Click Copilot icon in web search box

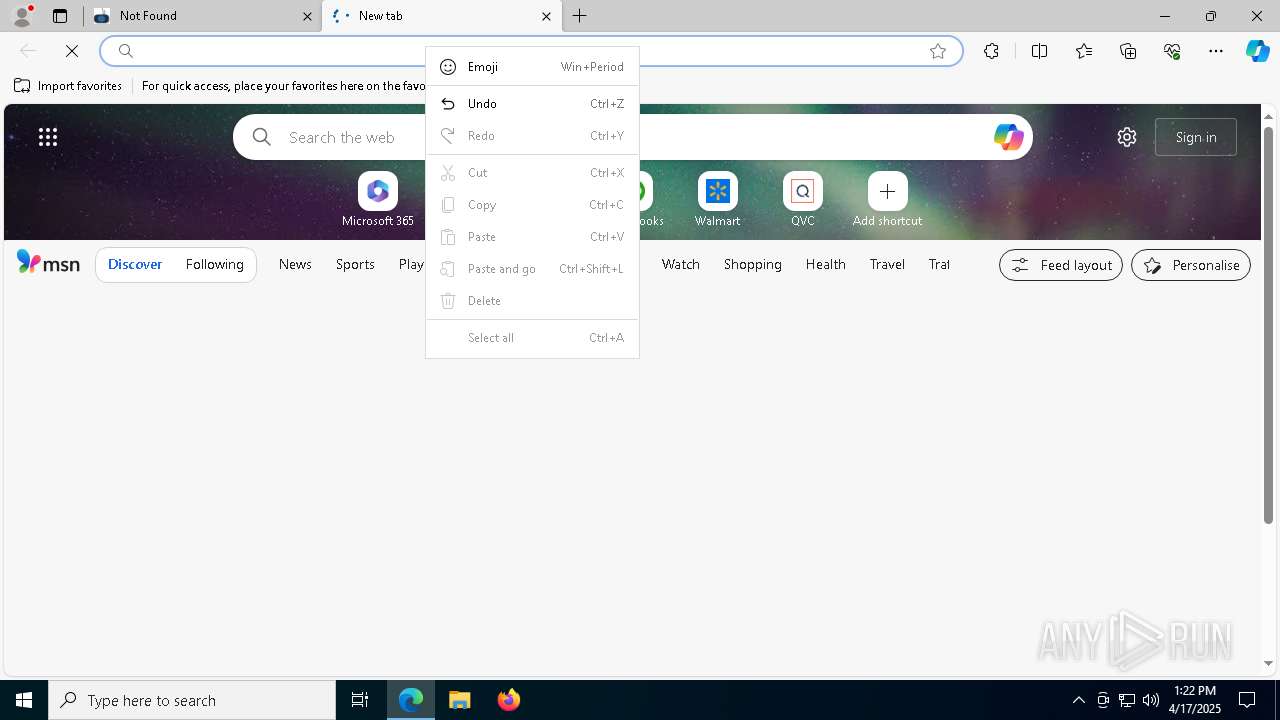point(1008,137)
